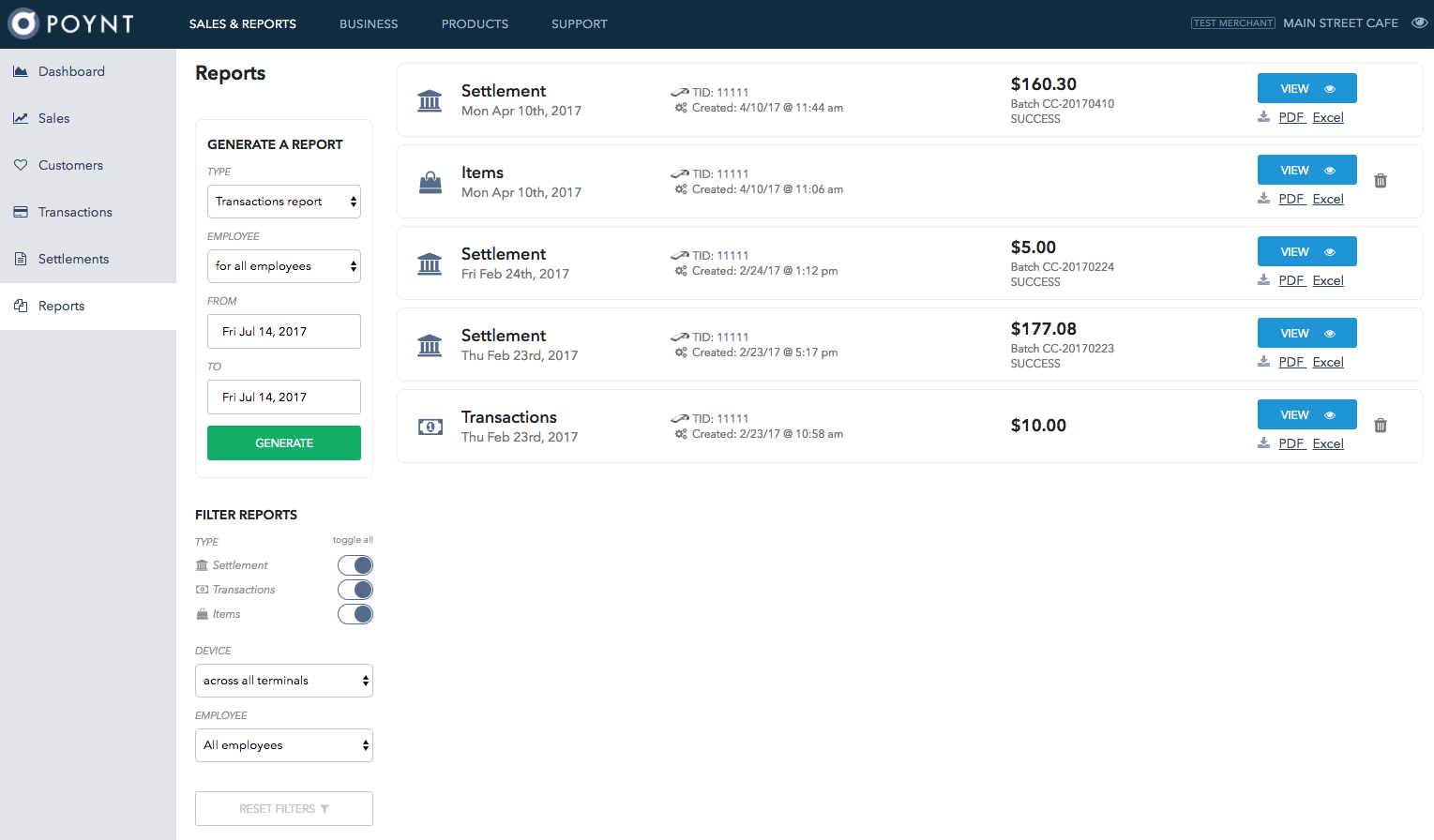Click the bank icon of the $177.08 settlement

click(430, 345)
